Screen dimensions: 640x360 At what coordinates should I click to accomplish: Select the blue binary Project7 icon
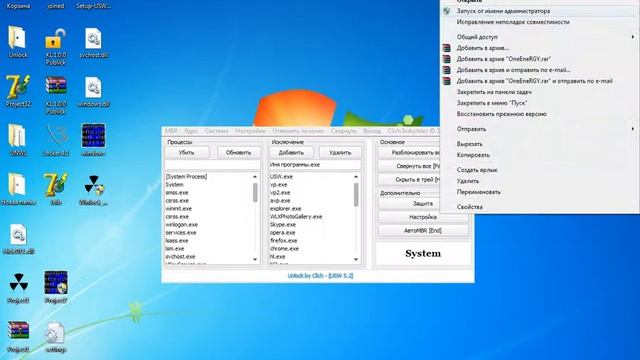click(x=56, y=282)
